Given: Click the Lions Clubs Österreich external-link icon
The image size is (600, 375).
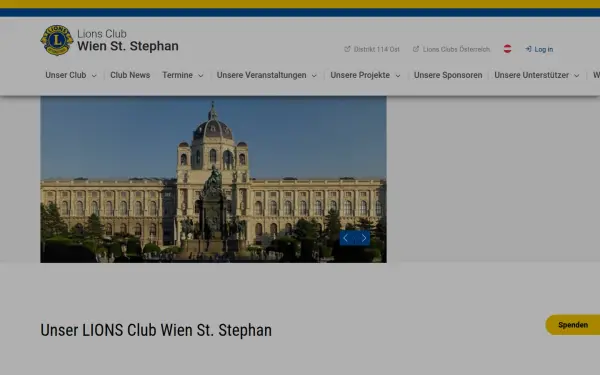Looking at the screenshot, I should click(416, 49).
